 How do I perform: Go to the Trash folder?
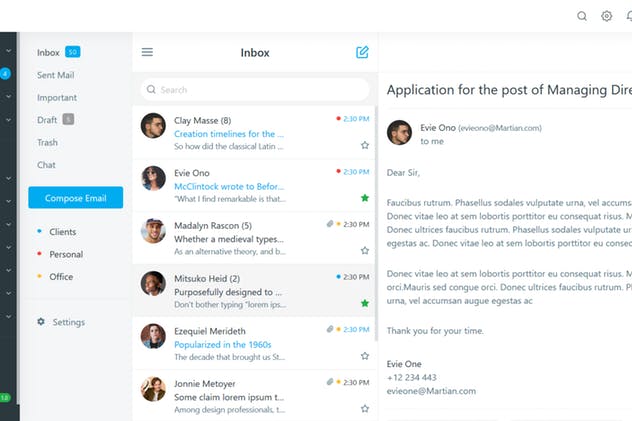coord(47,142)
